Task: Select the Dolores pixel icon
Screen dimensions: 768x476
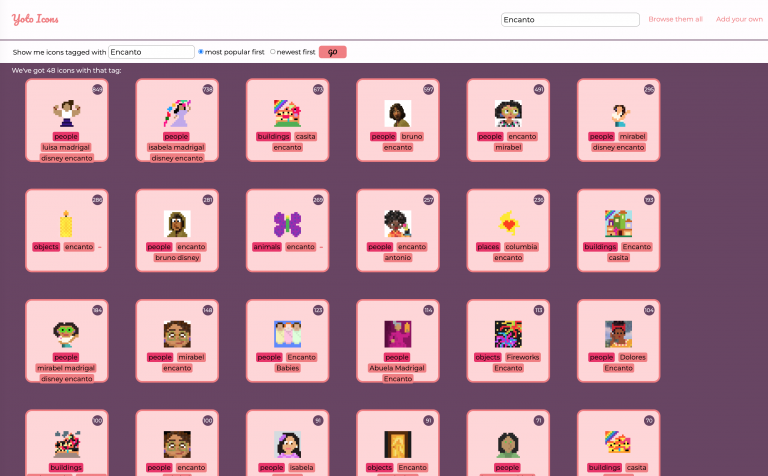Action: [x=618, y=334]
